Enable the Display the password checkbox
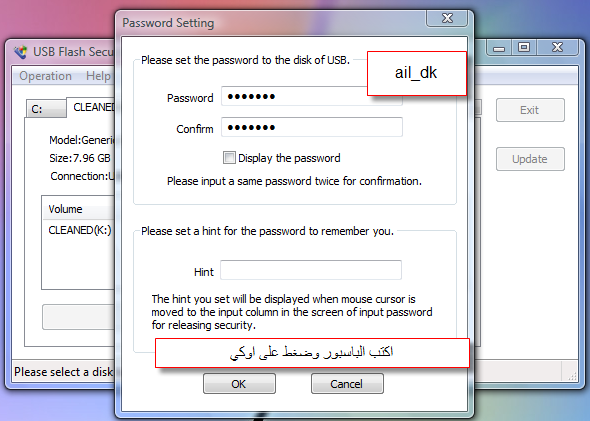590x421 pixels. (229, 158)
